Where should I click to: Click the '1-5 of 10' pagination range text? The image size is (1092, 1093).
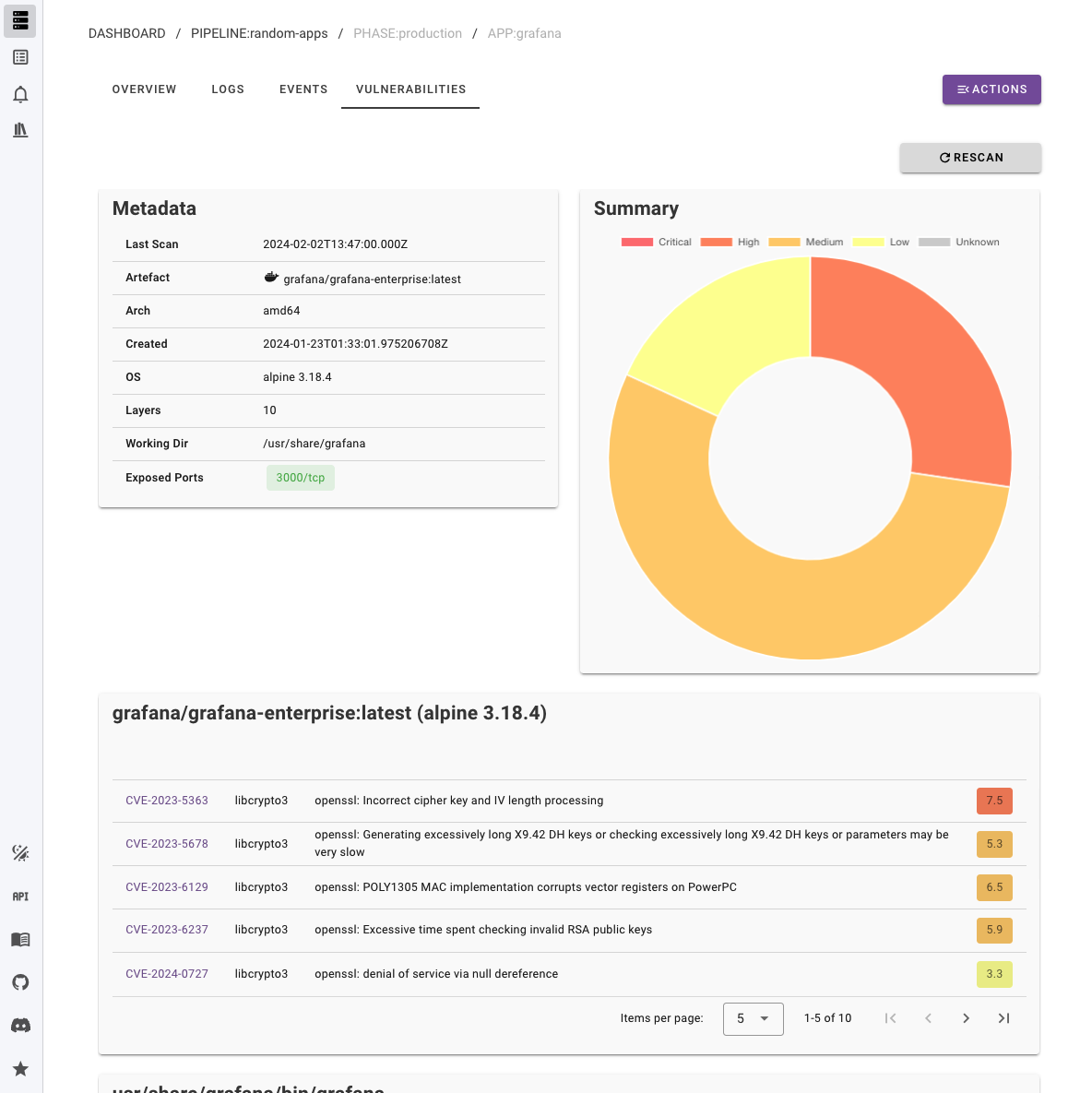[828, 1018]
